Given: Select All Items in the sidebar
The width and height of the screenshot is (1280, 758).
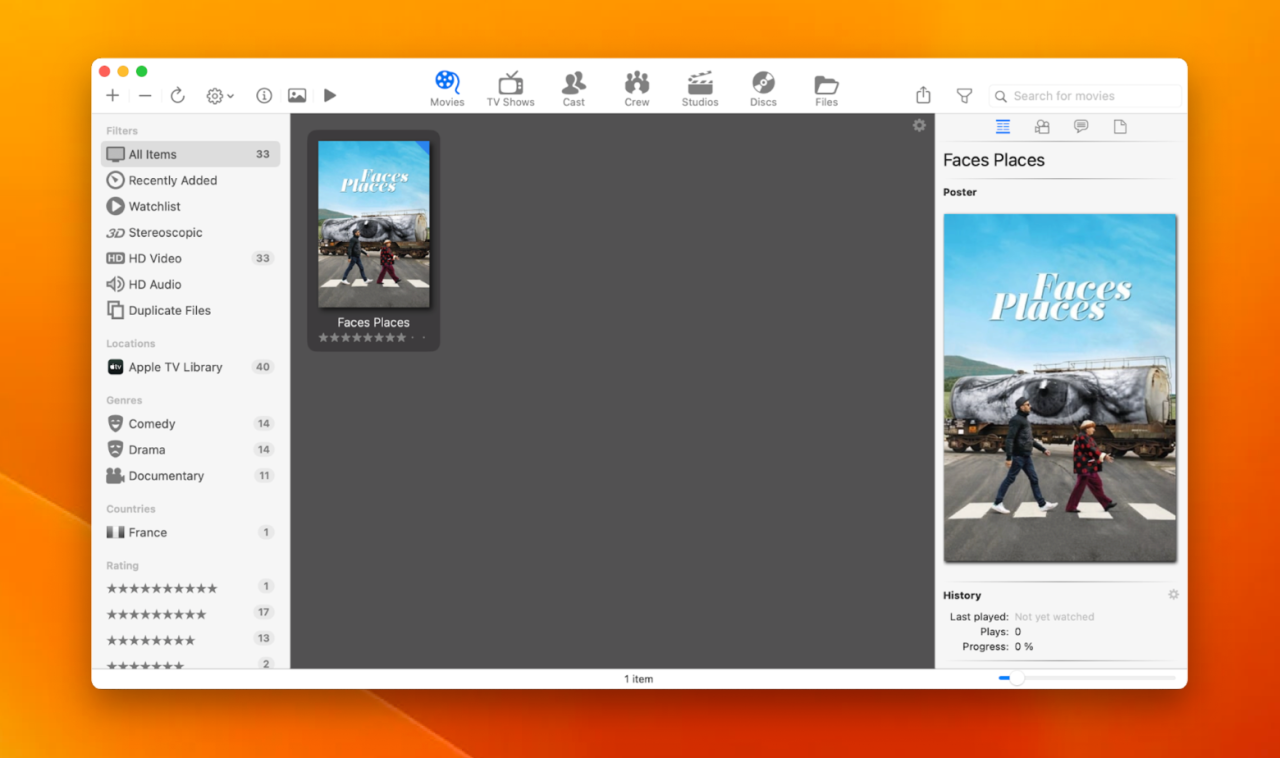Looking at the screenshot, I should [190, 154].
